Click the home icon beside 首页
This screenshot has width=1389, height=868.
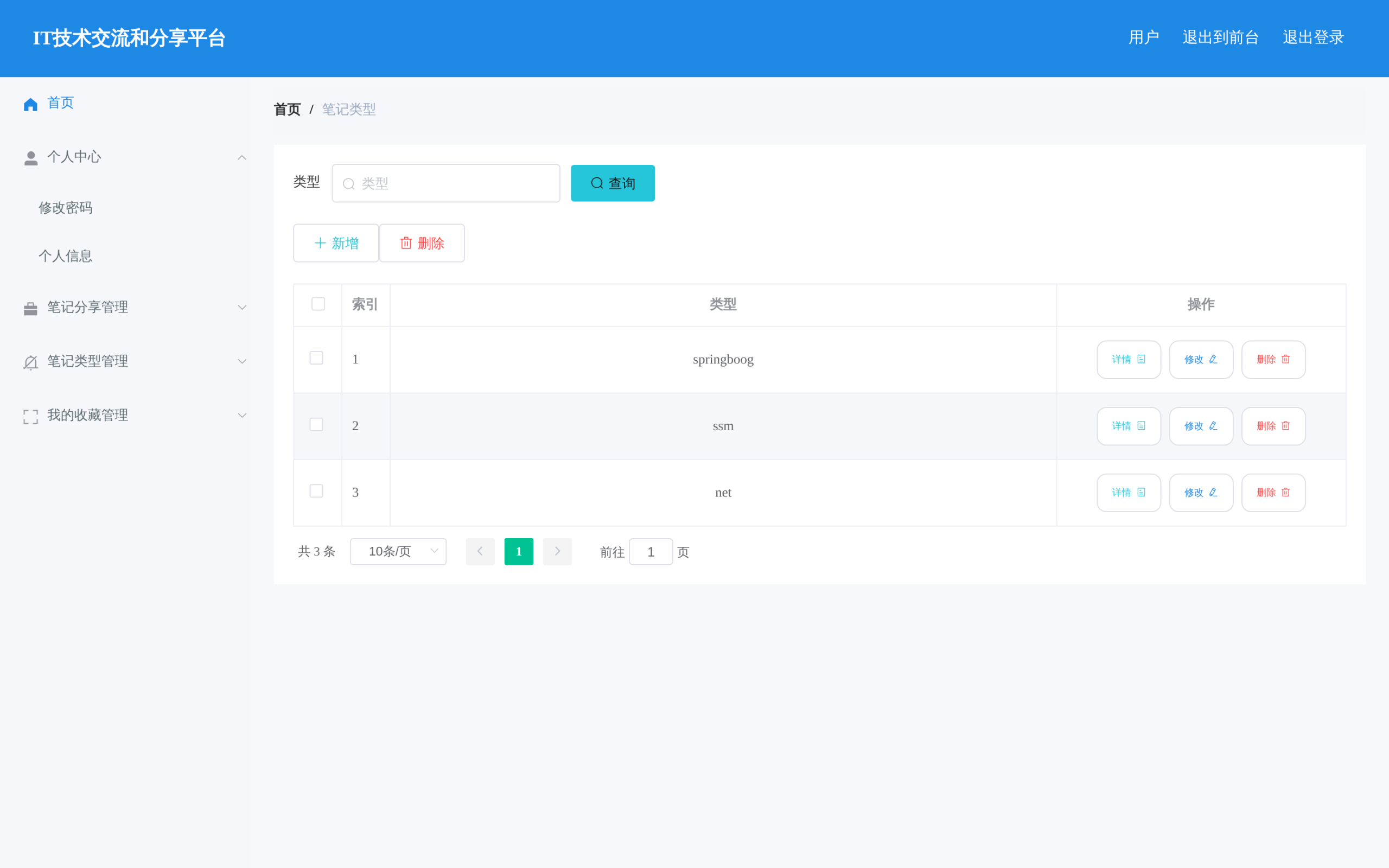click(30, 104)
